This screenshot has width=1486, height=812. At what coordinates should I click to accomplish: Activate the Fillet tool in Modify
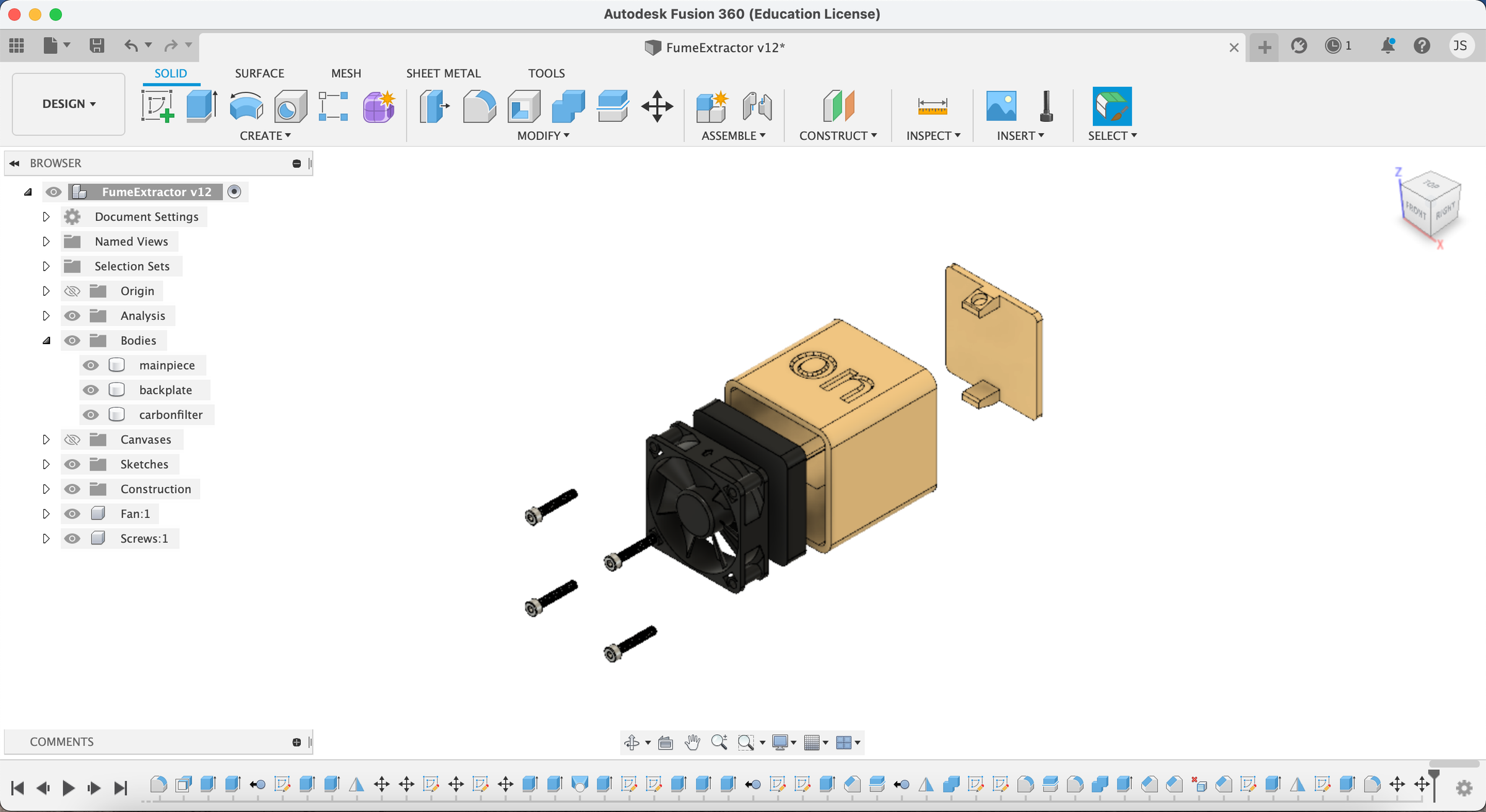tap(480, 106)
